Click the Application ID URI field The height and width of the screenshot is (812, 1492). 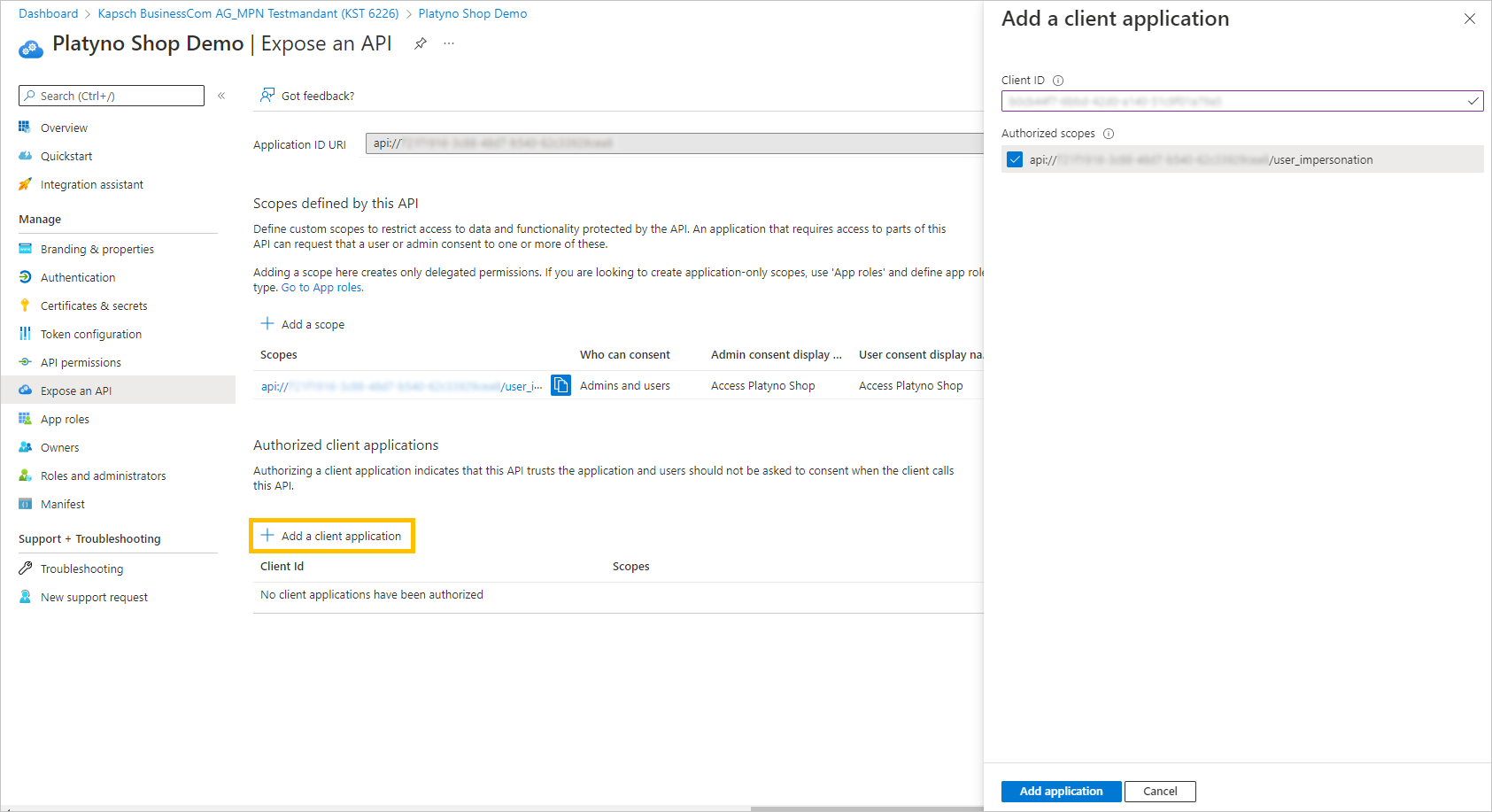pyautogui.click(x=675, y=143)
